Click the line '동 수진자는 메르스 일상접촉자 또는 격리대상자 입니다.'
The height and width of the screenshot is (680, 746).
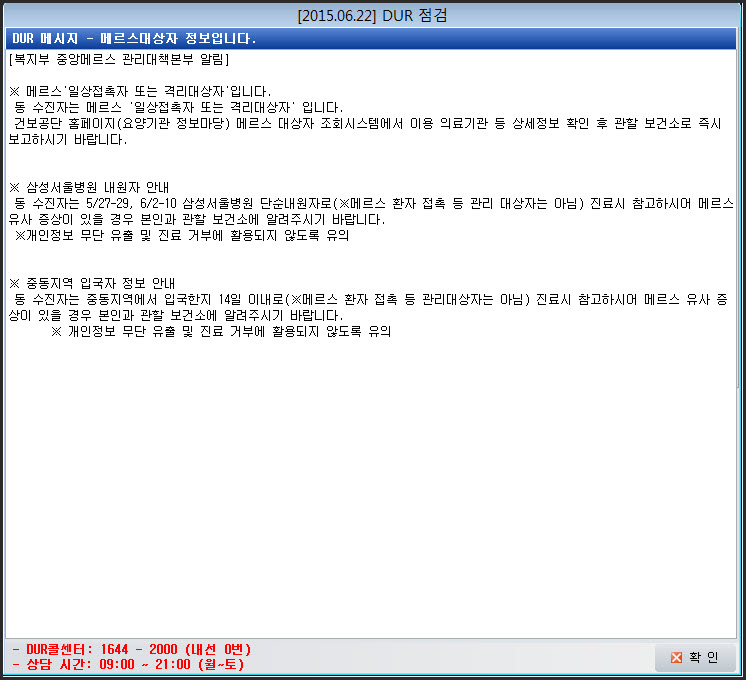[178, 107]
